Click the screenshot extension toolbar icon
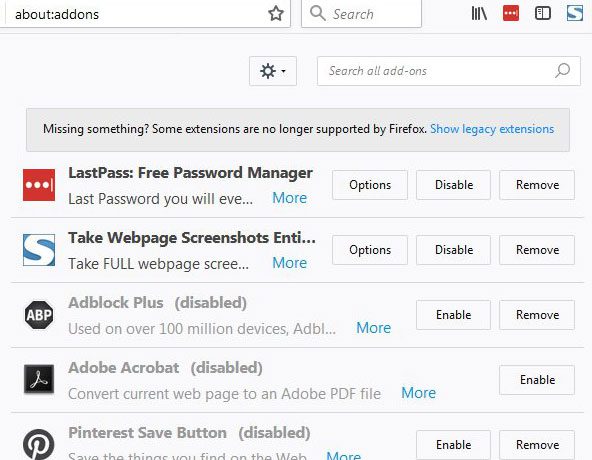The width and height of the screenshot is (592, 460). (575, 14)
